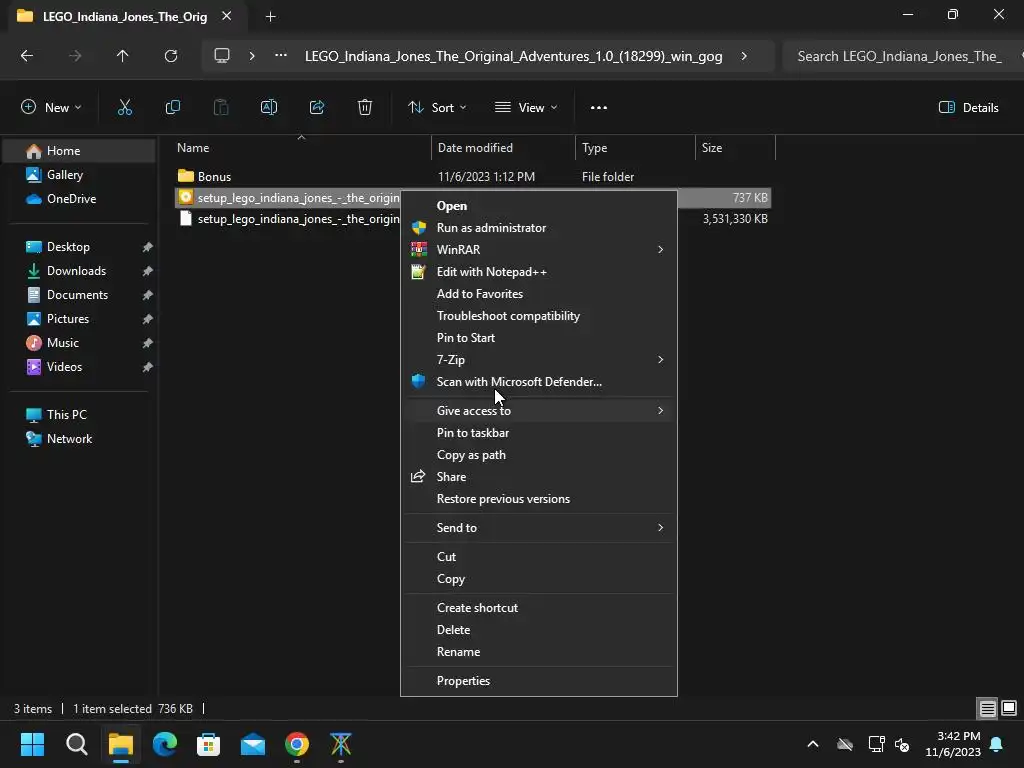Open the Sort dropdown menu
This screenshot has height=768, width=1024.
(x=437, y=108)
